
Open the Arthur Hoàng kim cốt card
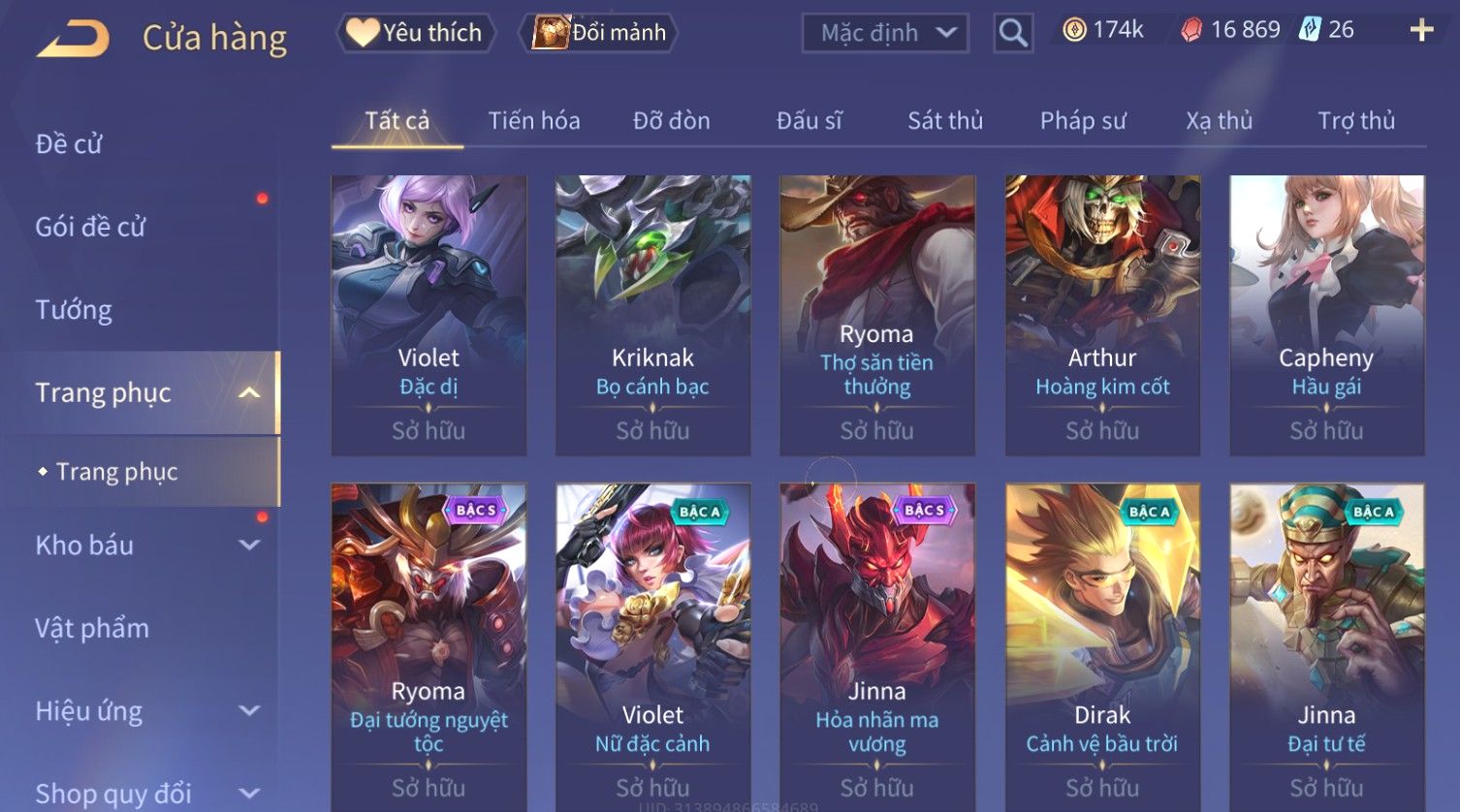(1102, 315)
